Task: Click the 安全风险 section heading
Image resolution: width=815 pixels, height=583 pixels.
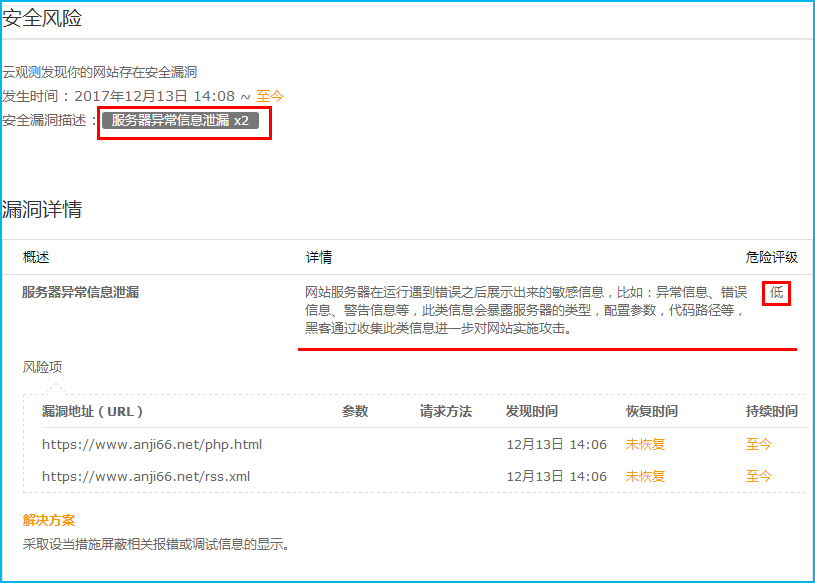Action: 42,18
